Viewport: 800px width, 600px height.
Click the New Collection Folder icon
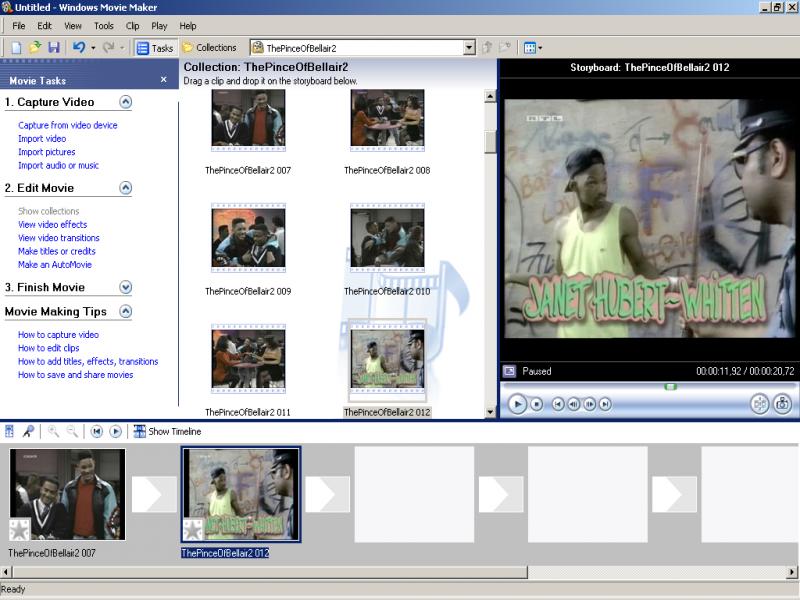click(x=505, y=48)
